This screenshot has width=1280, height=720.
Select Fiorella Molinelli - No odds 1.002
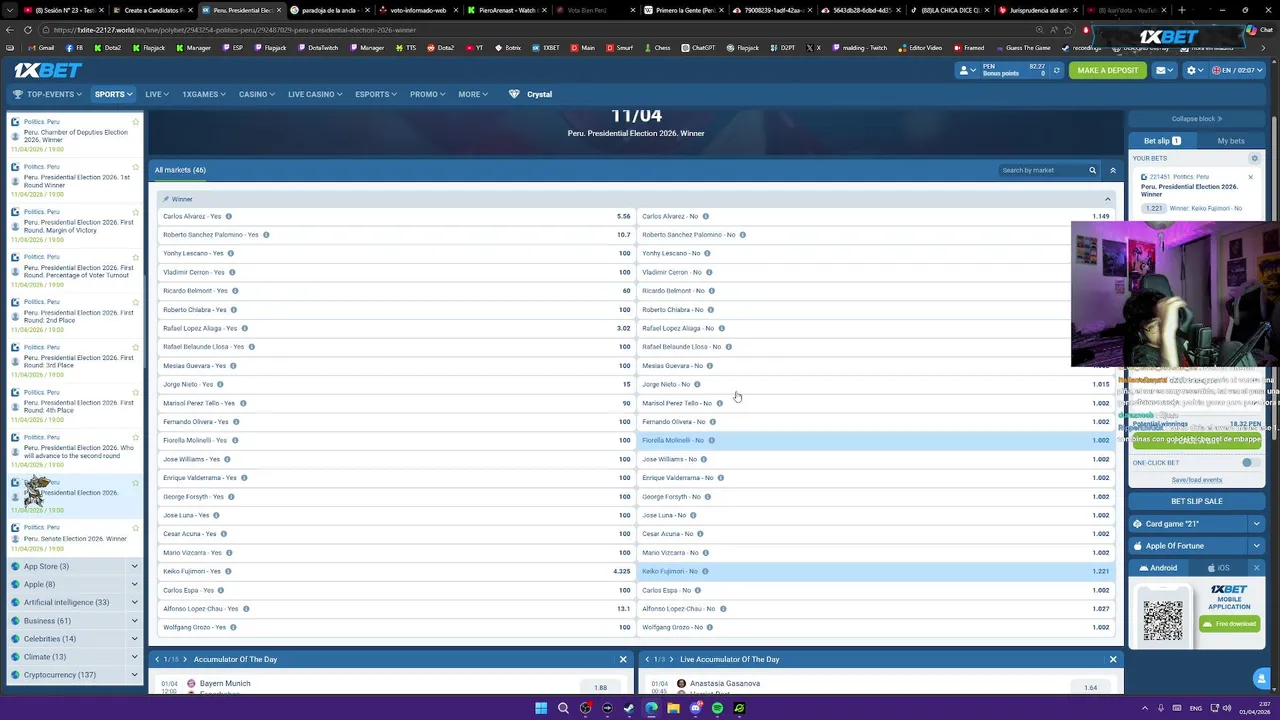coord(875,440)
